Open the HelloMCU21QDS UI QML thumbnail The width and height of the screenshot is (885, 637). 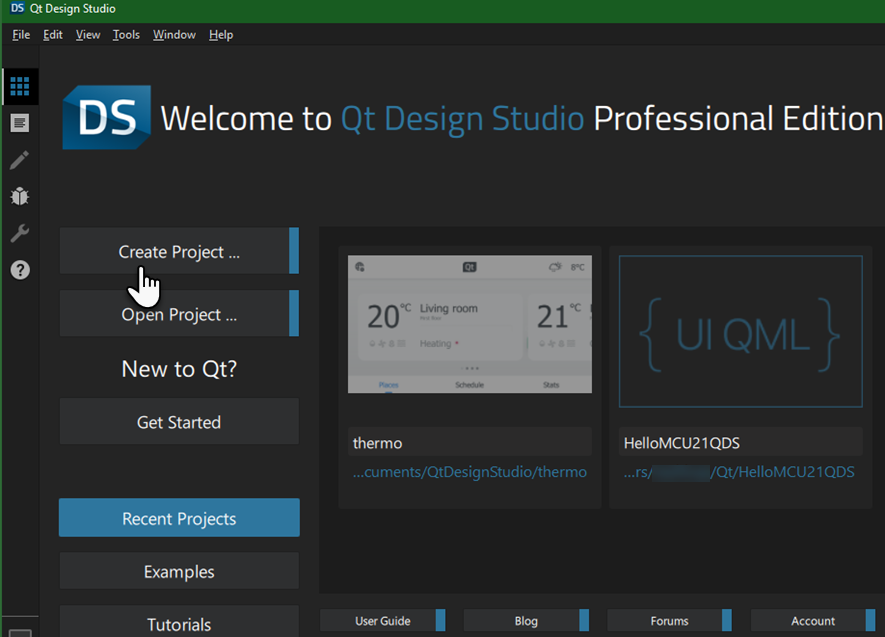pyautogui.click(x=740, y=332)
